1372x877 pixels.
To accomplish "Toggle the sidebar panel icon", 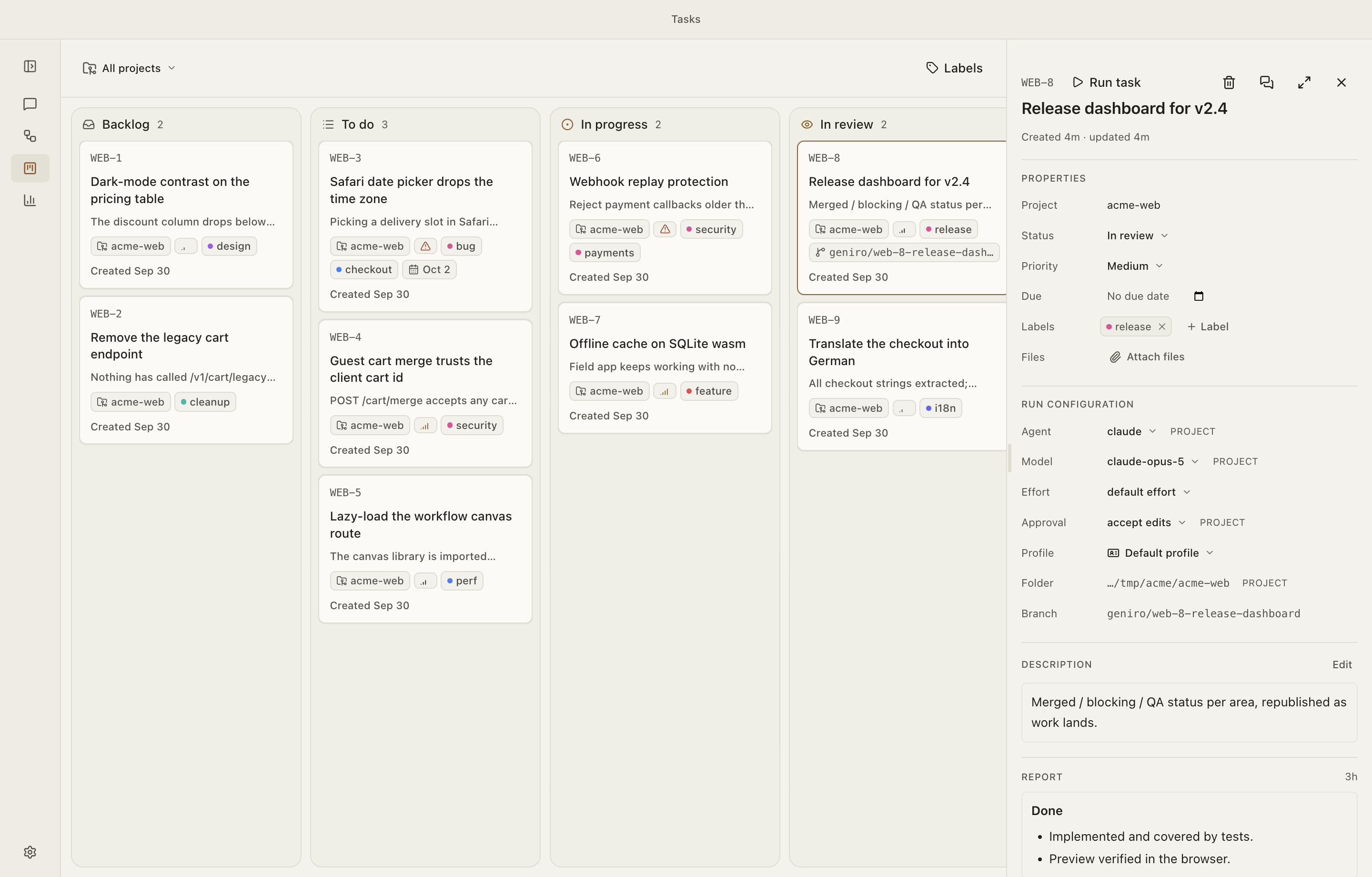I will tap(30, 67).
